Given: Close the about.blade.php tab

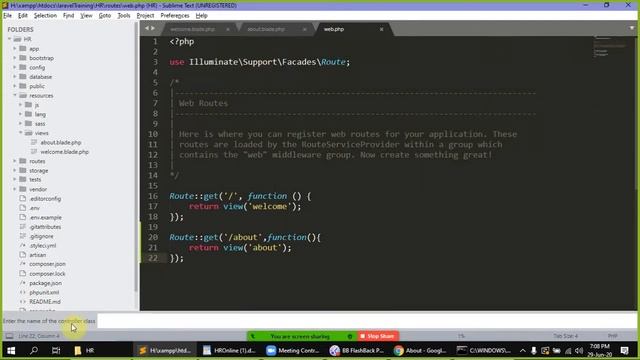Looking at the screenshot, I should pyautogui.click(x=304, y=29).
